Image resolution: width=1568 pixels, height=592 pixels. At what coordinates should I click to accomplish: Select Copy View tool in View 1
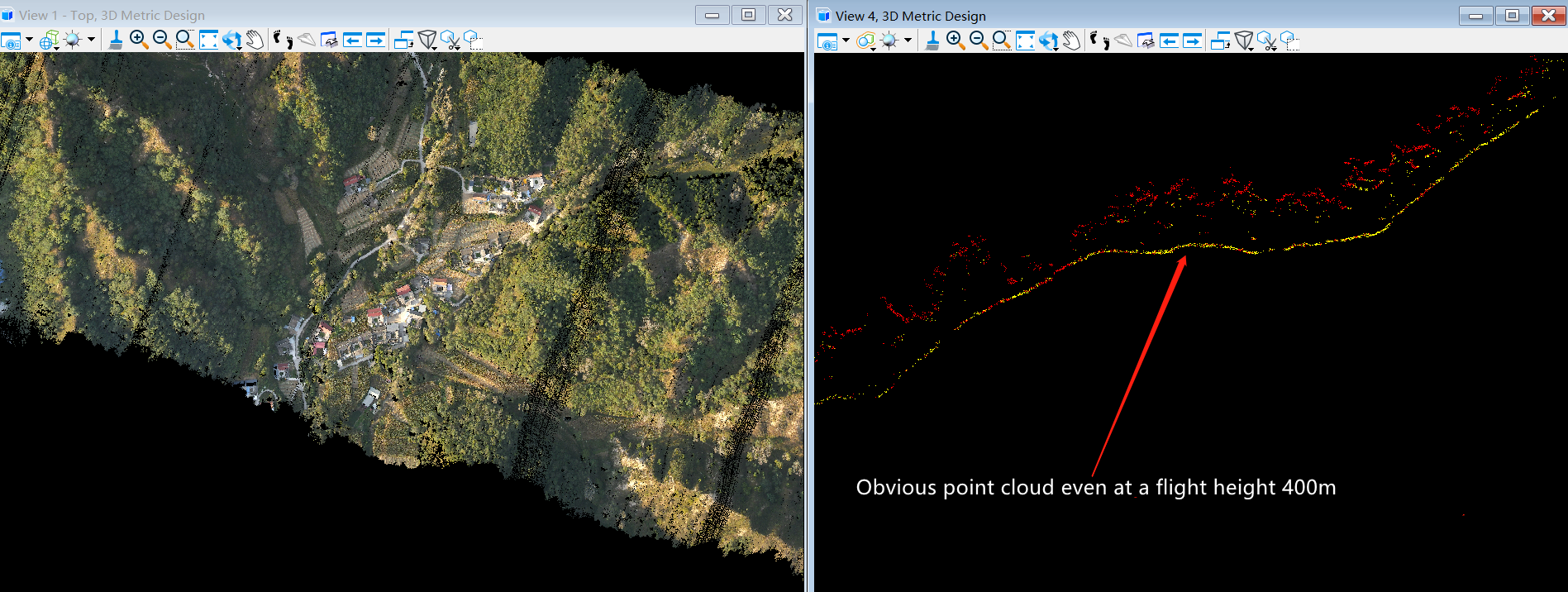click(403, 40)
